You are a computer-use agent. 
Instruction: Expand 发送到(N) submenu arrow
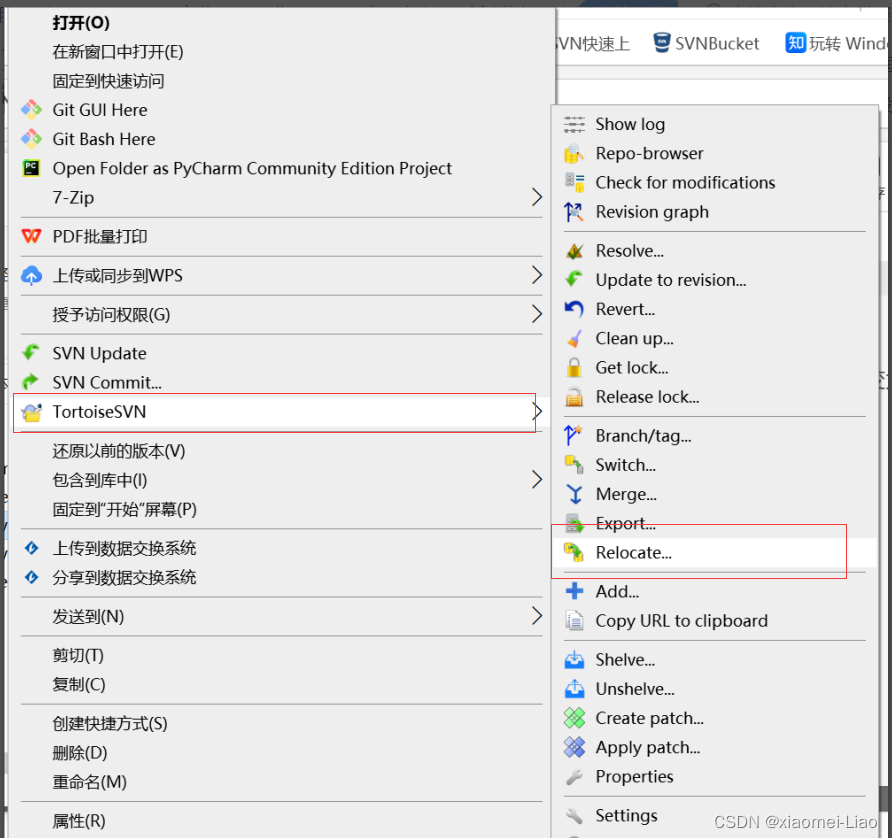(536, 616)
